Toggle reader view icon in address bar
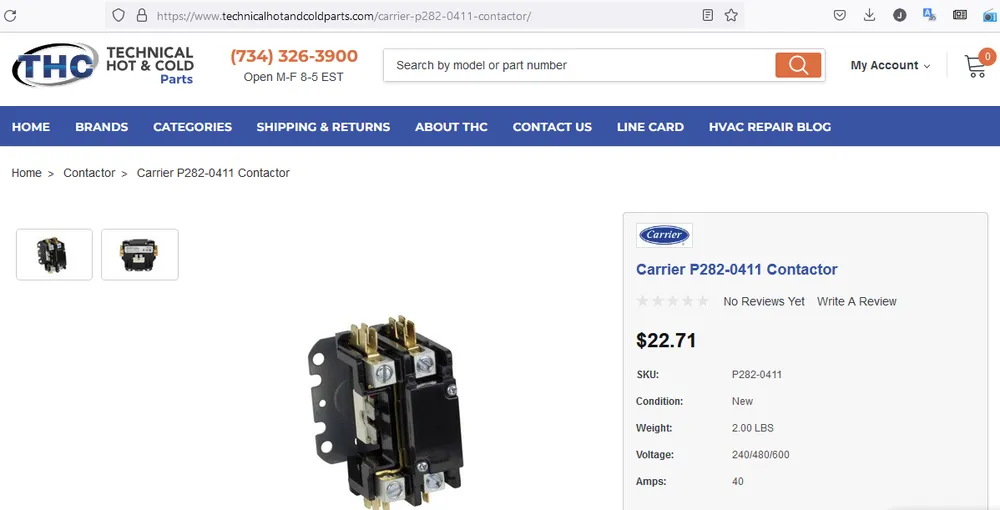1000x510 pixels. tap(707, 15)
